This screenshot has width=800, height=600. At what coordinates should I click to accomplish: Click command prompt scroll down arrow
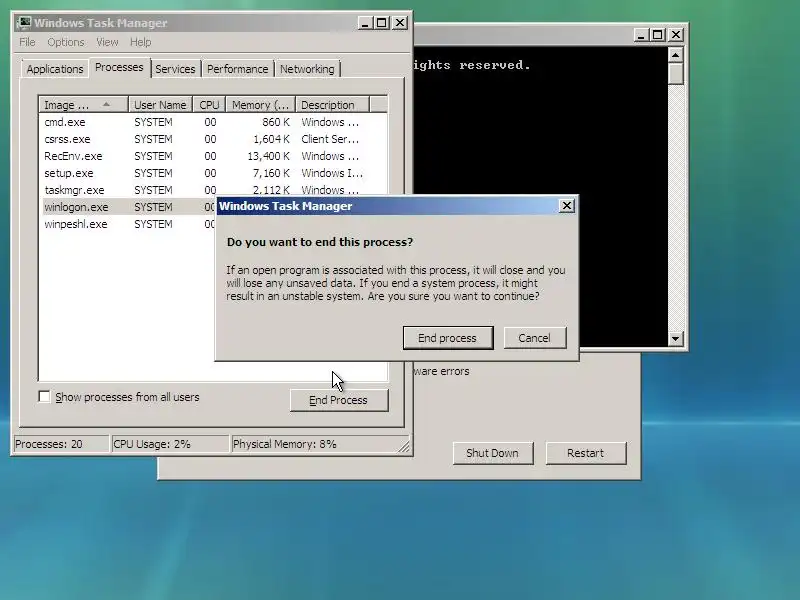676,338
